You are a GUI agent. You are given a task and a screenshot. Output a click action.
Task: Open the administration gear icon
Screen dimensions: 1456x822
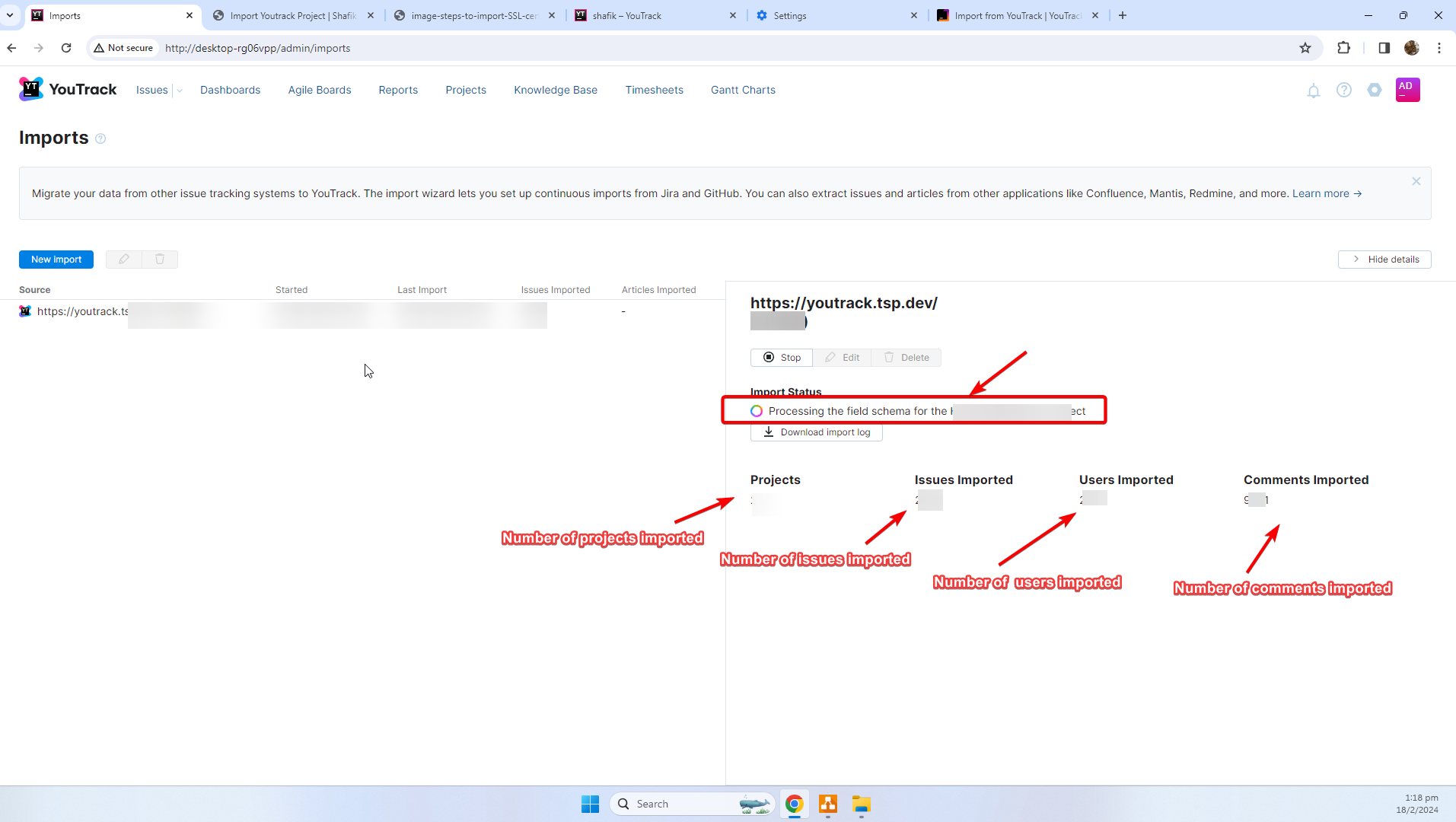(x=1374, y=90)
